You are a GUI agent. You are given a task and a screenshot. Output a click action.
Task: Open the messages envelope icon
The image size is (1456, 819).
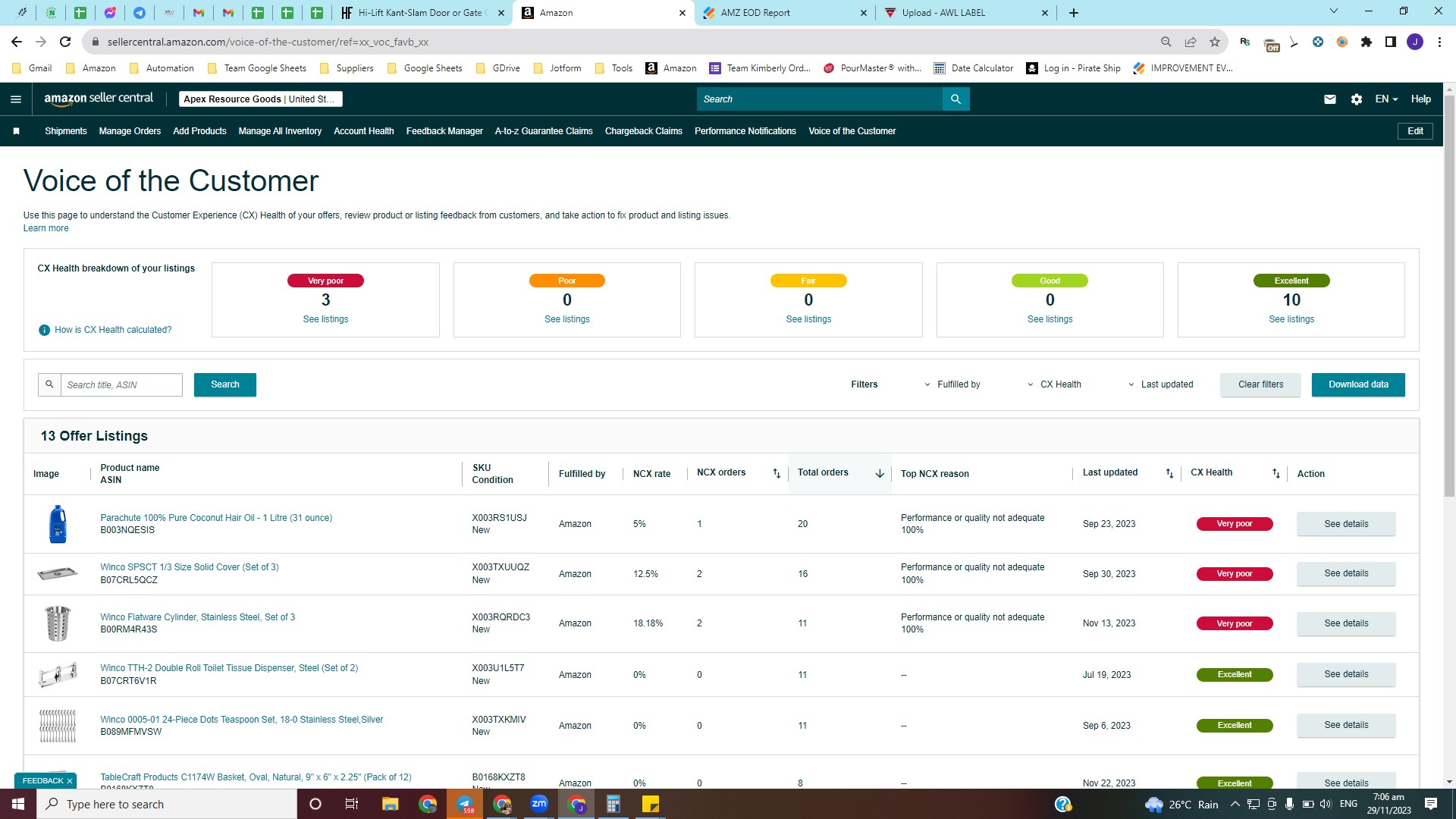[x=1330, y=99]
